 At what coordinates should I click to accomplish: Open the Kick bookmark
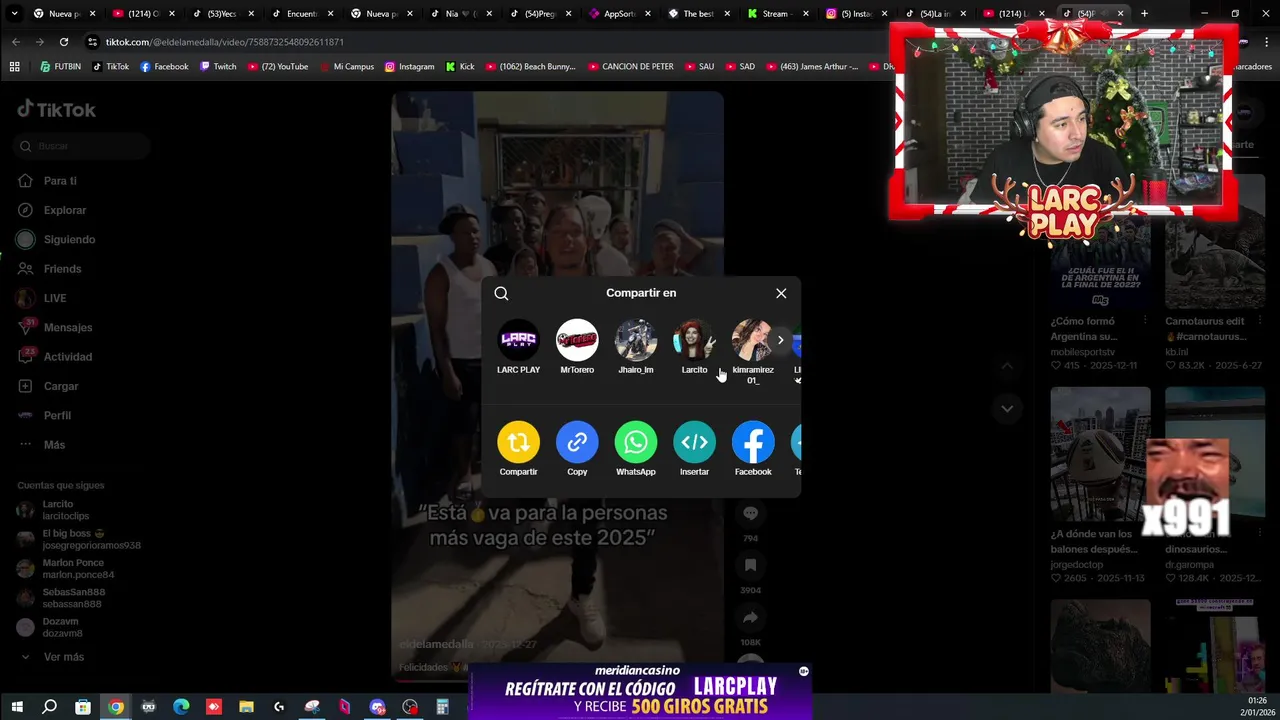tap(460, 67)
